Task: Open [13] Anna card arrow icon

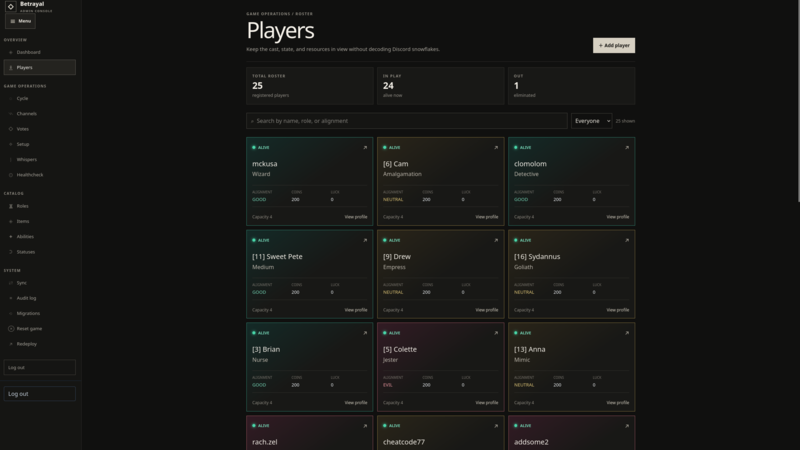Action: [x=627, y=333]
